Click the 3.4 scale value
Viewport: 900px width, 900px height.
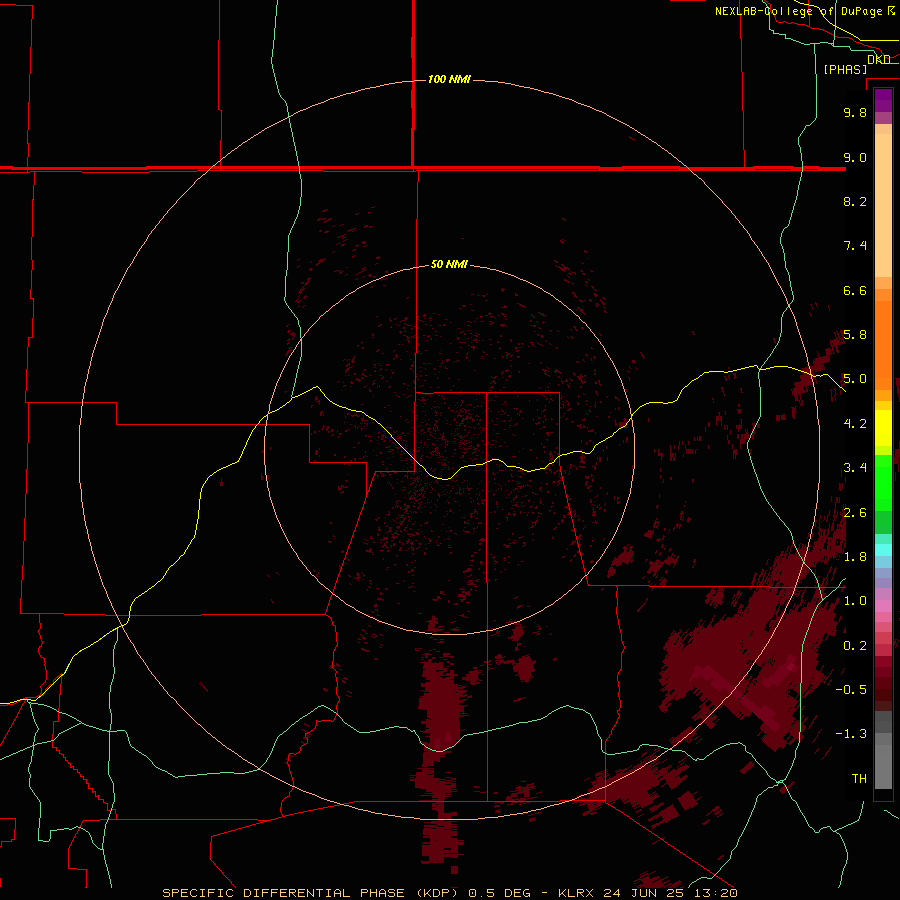point(855,468)
